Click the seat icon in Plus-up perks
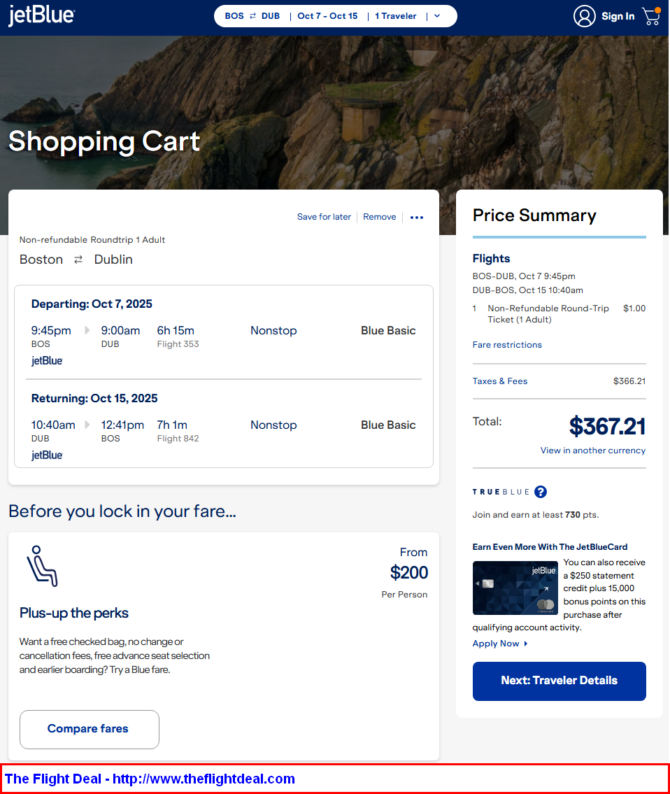 (42, 566)
